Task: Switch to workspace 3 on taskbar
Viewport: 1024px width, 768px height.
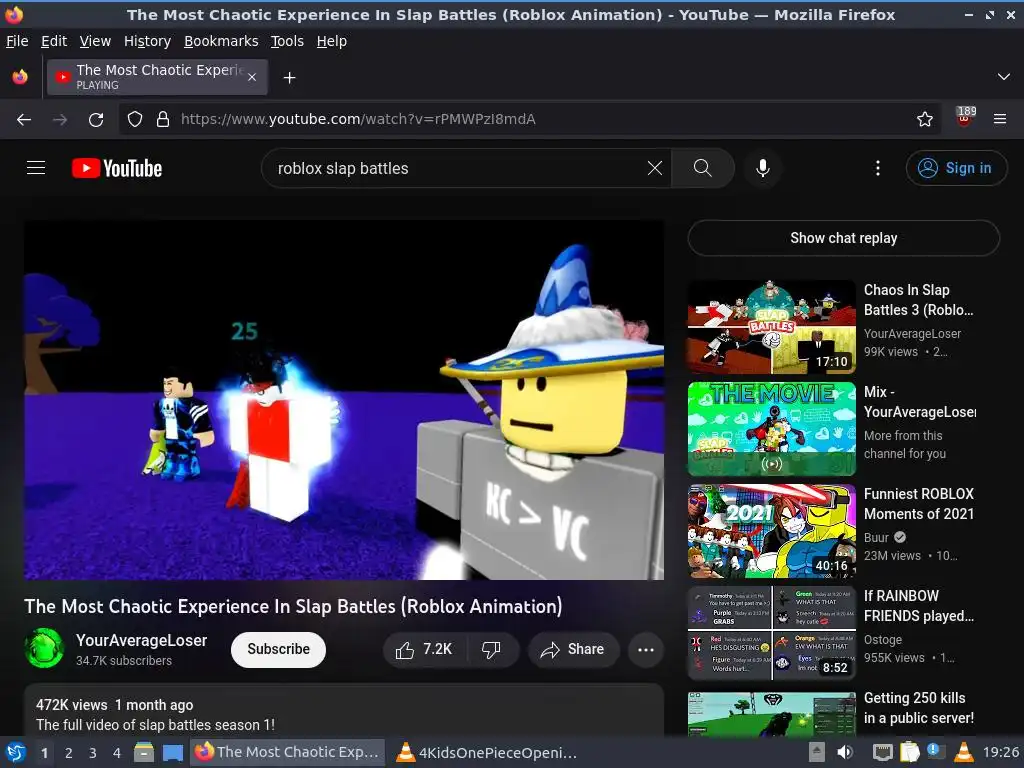Action: 93,752
